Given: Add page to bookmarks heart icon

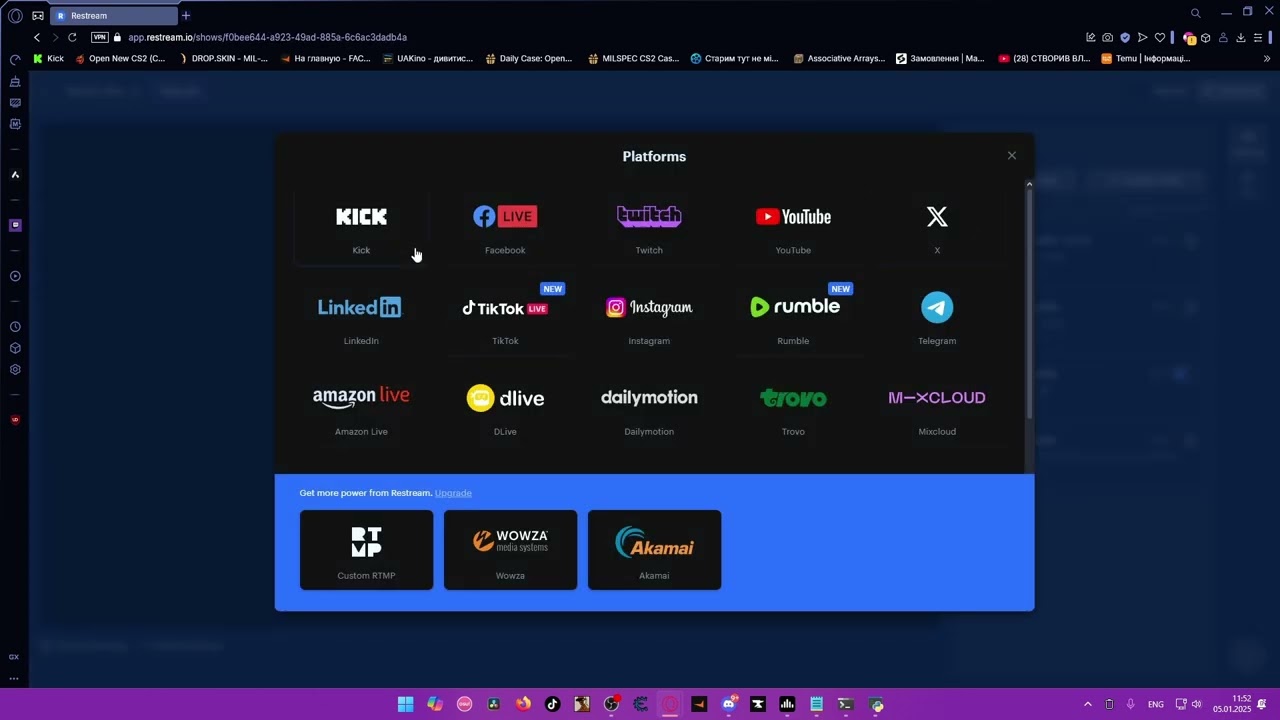Looking at the screenshot, I should pos(1160,38).
